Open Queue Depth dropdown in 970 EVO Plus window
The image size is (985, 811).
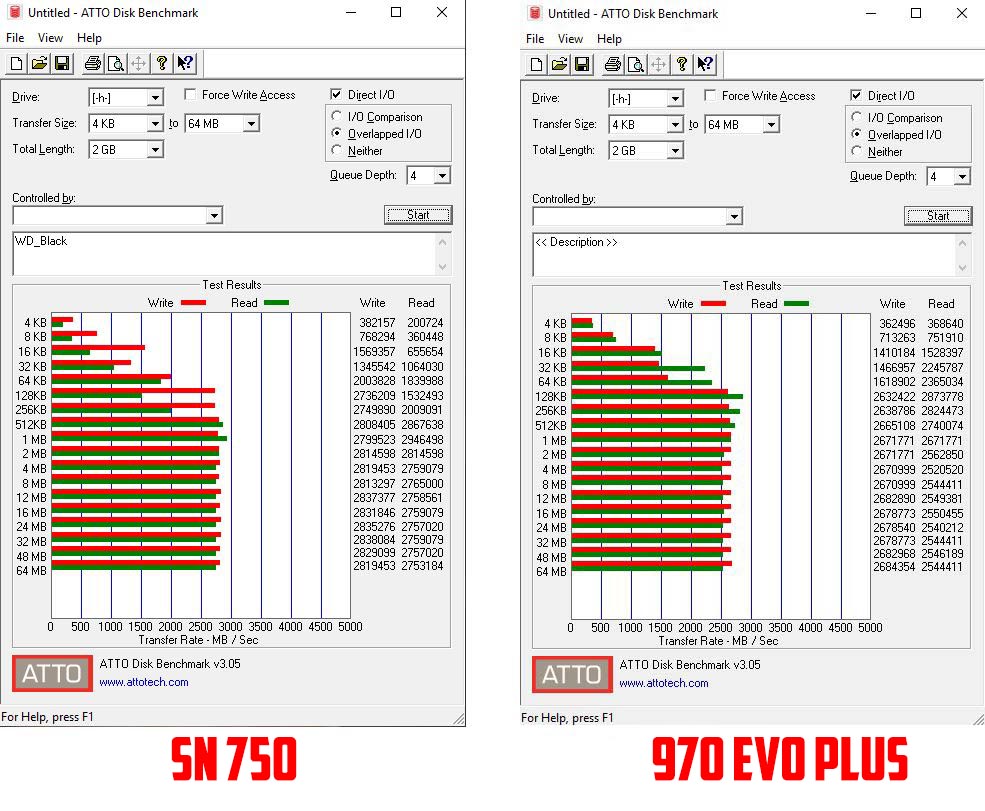coord(962,177)
